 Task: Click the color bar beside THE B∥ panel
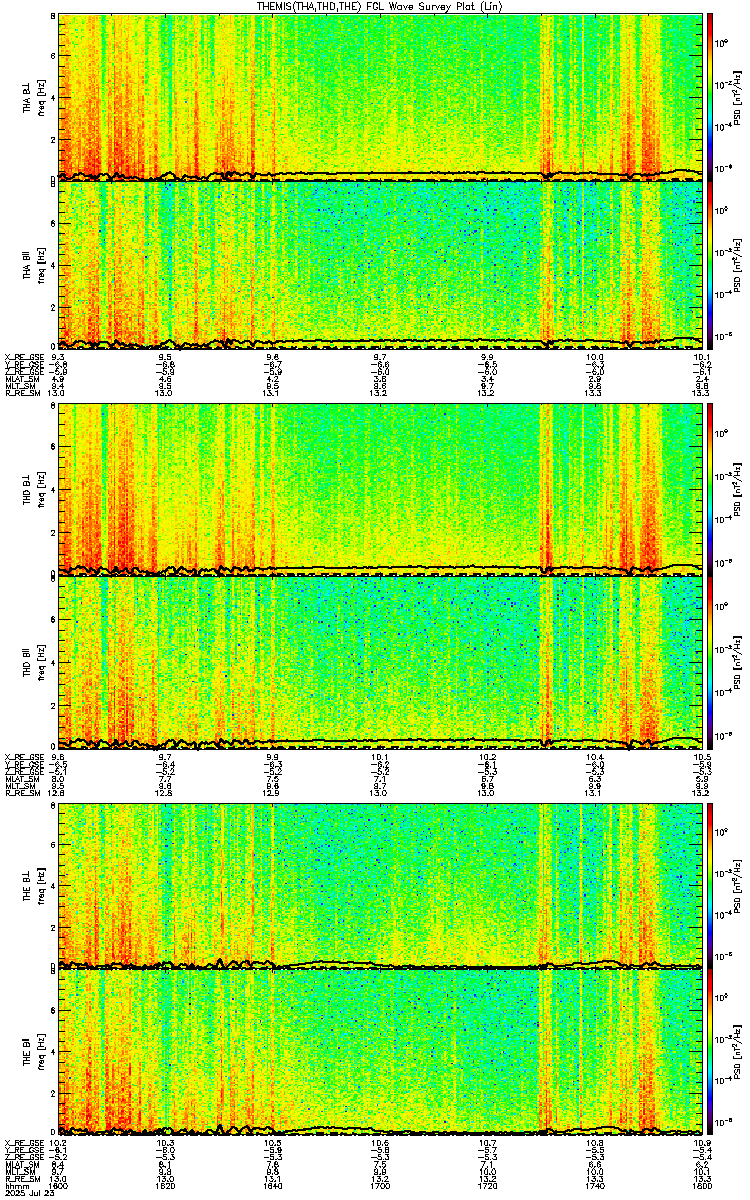(710, 1052)
